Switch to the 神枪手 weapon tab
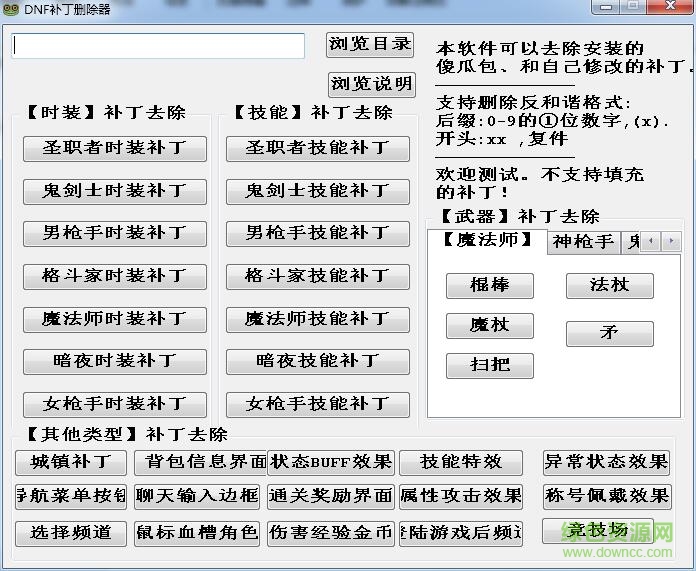The height and width of the screenshot is (571, 696). 584,242
